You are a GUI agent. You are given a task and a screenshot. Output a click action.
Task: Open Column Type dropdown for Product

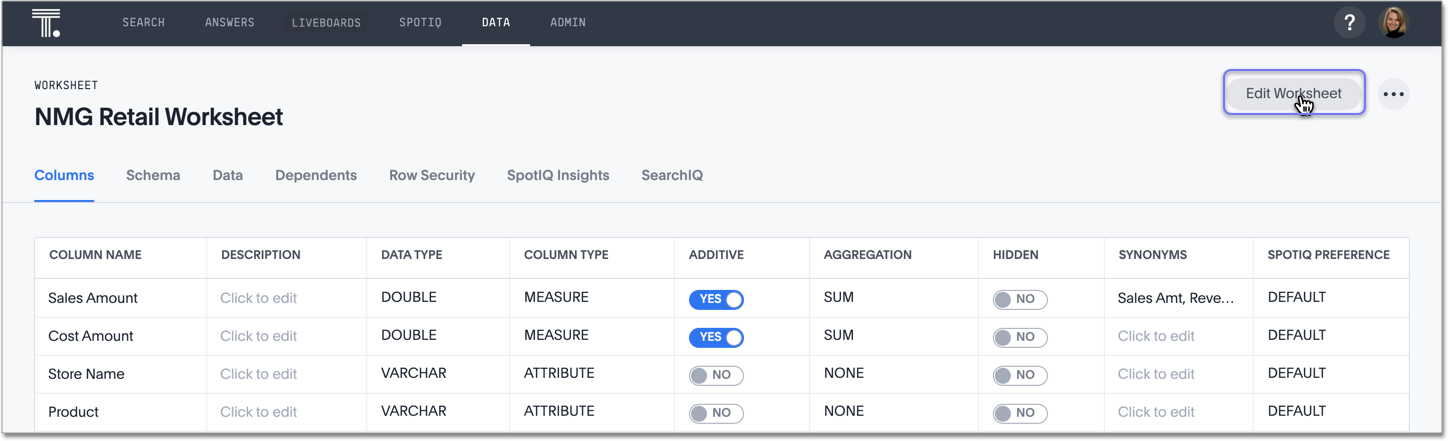pos(558,412)
